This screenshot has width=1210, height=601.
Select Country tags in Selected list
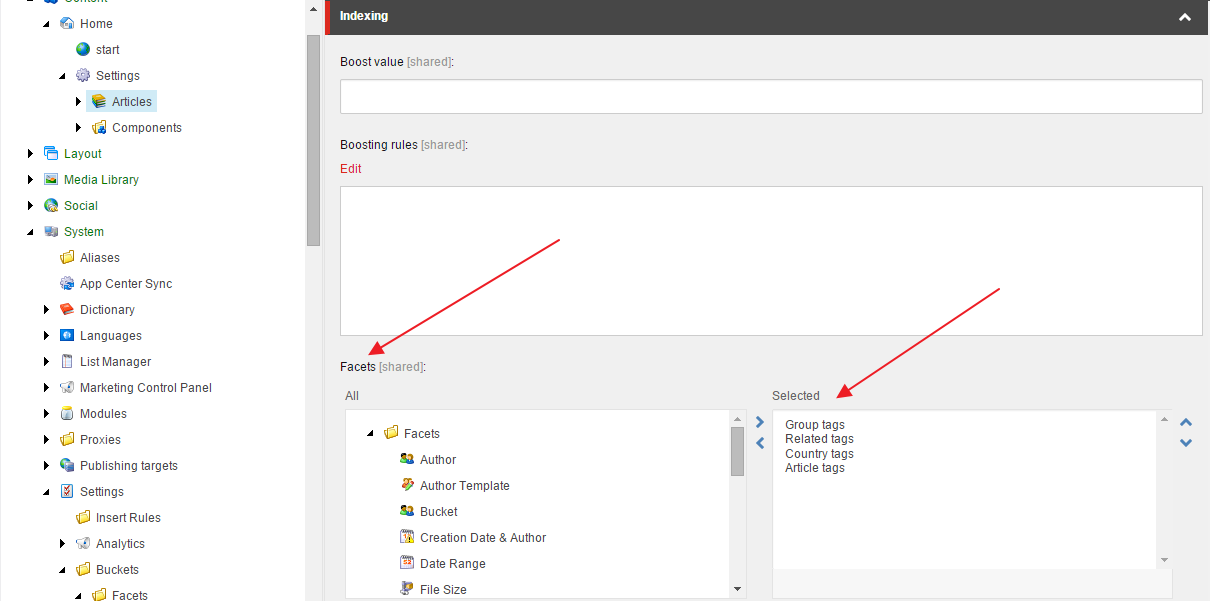coord(819,454)
